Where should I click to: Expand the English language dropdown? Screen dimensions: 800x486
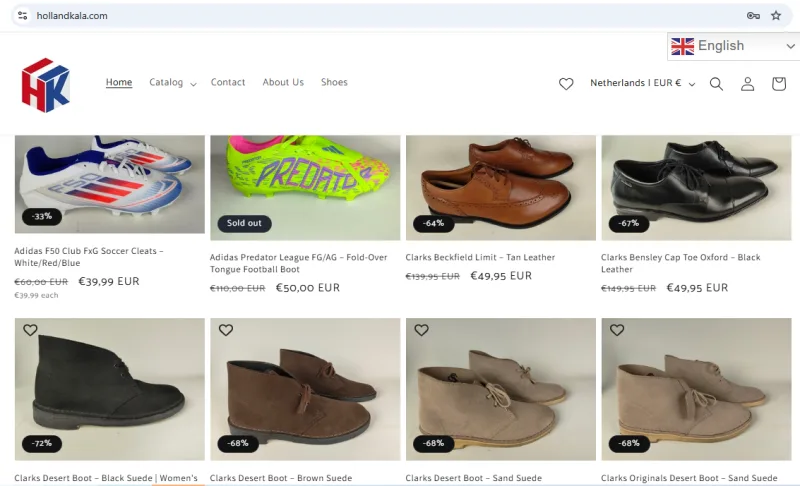(733, 46)
